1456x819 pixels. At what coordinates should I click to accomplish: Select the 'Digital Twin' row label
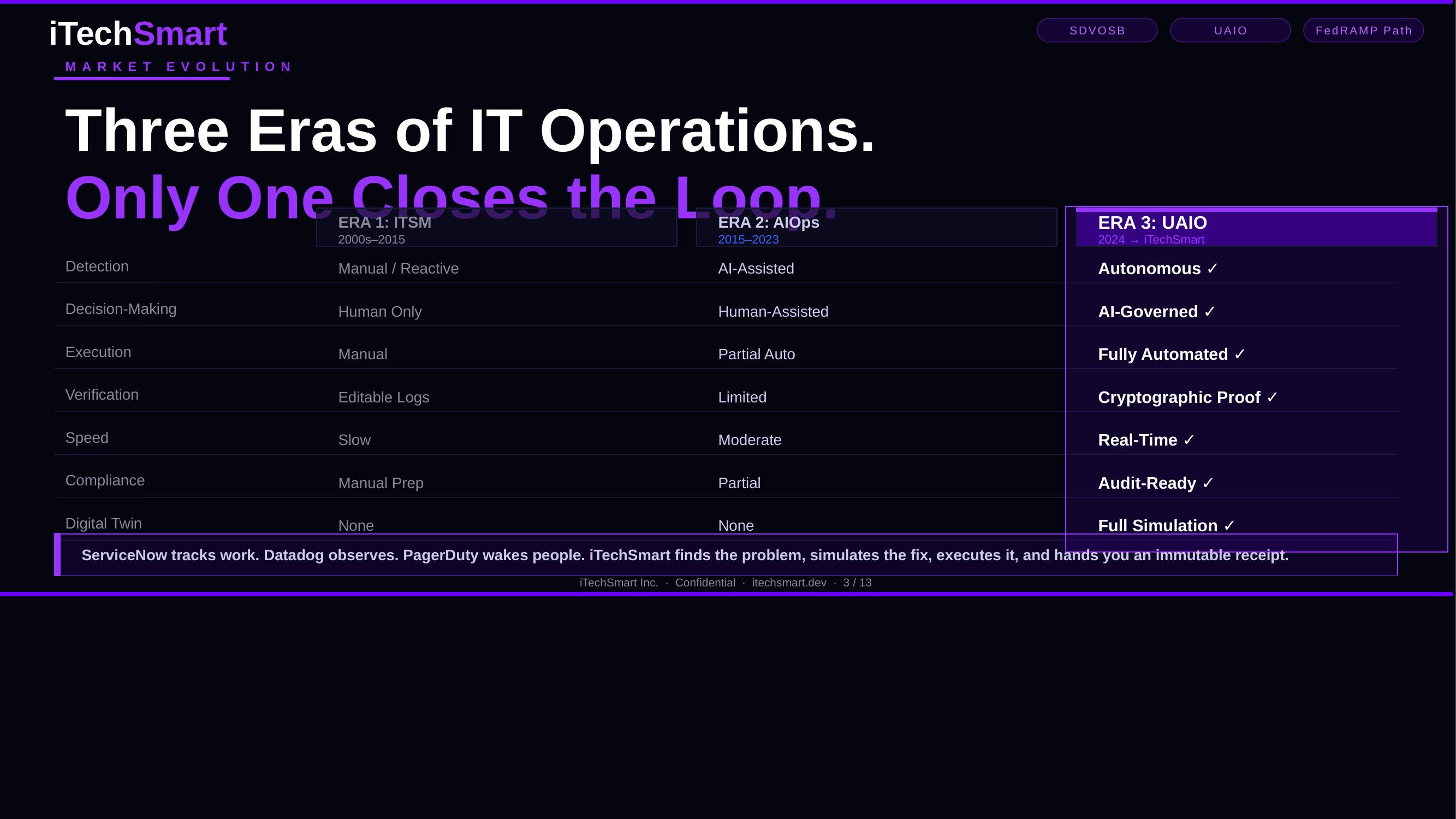[x=103, y=524]
